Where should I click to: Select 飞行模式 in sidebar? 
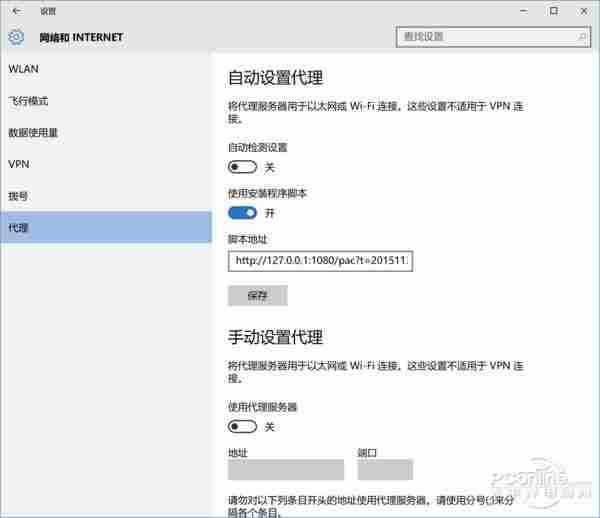click(28, 101)
